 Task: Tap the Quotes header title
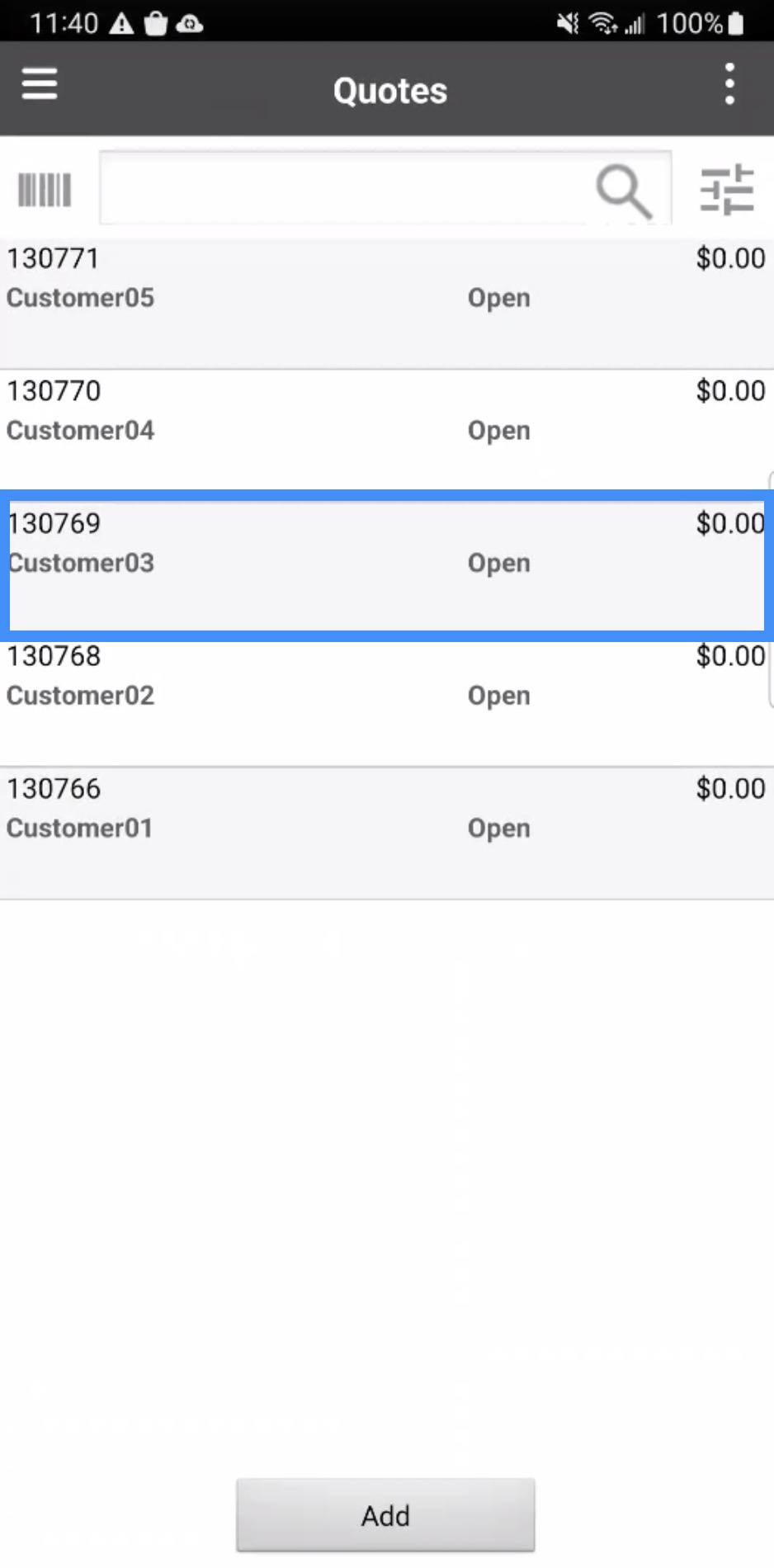(389, 90)
